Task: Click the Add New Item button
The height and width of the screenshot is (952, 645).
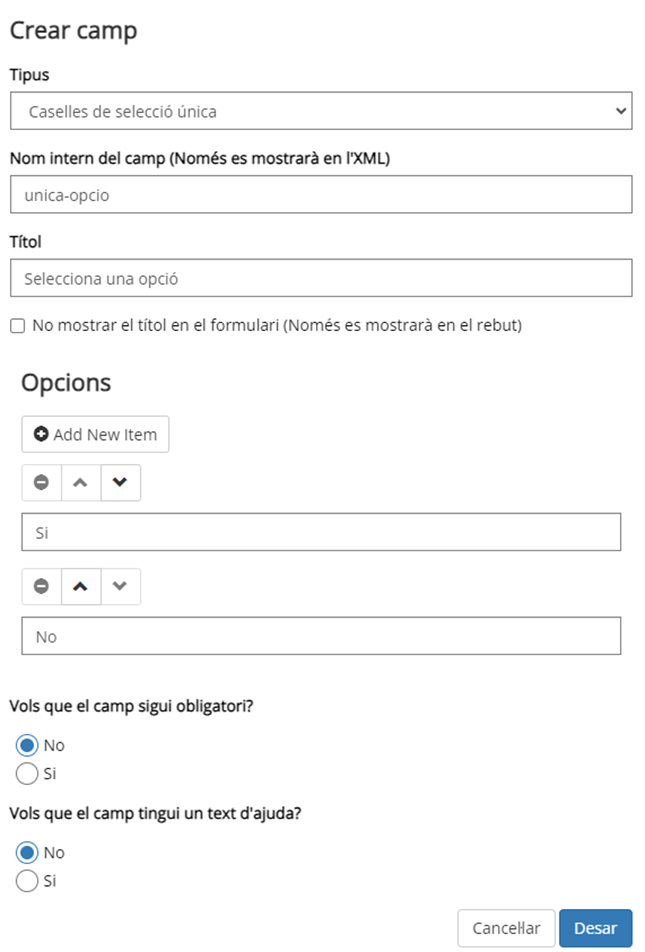Action: pos(96,434)
